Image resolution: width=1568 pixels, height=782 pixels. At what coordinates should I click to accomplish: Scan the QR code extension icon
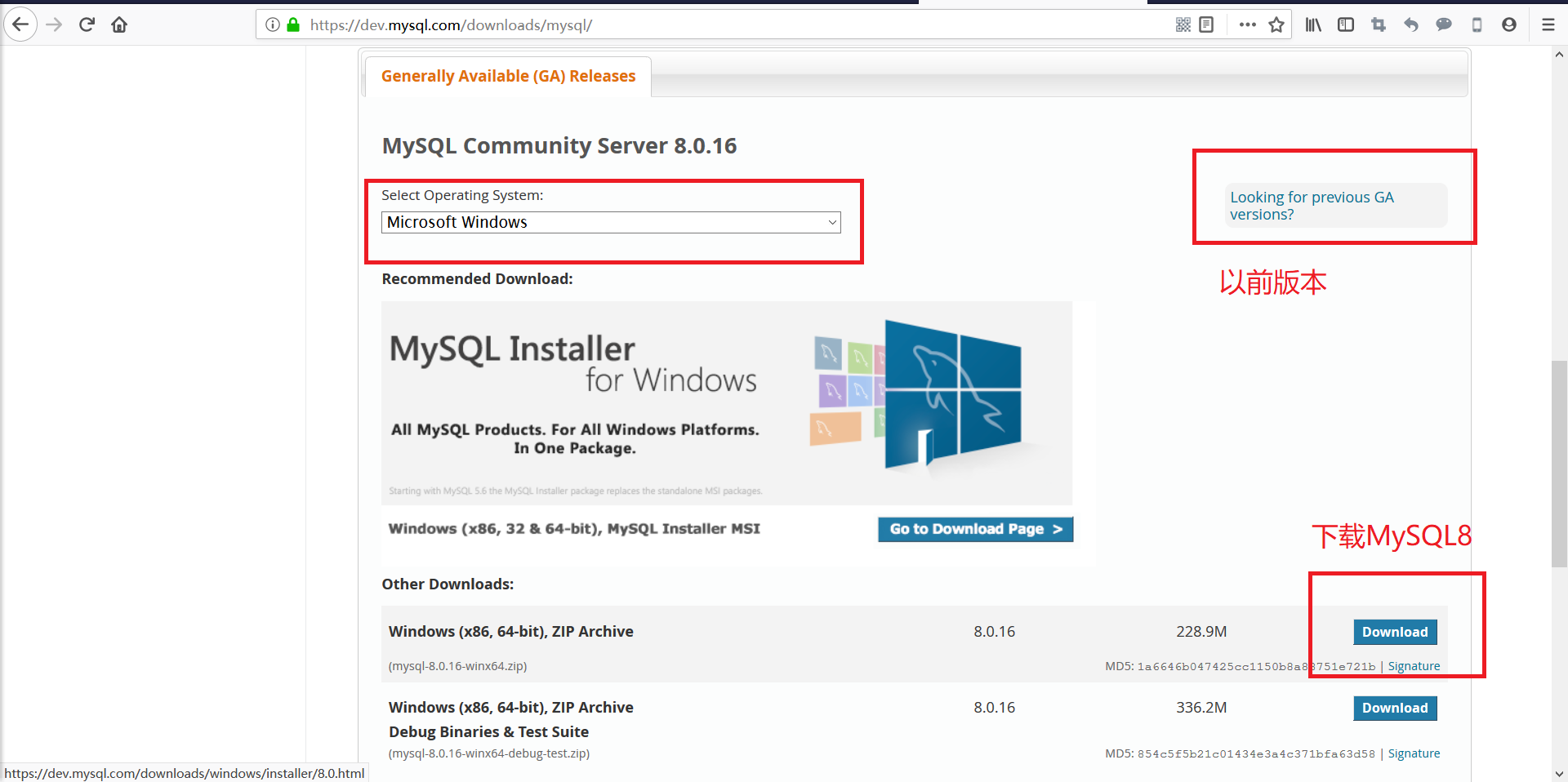(1182, 24)
